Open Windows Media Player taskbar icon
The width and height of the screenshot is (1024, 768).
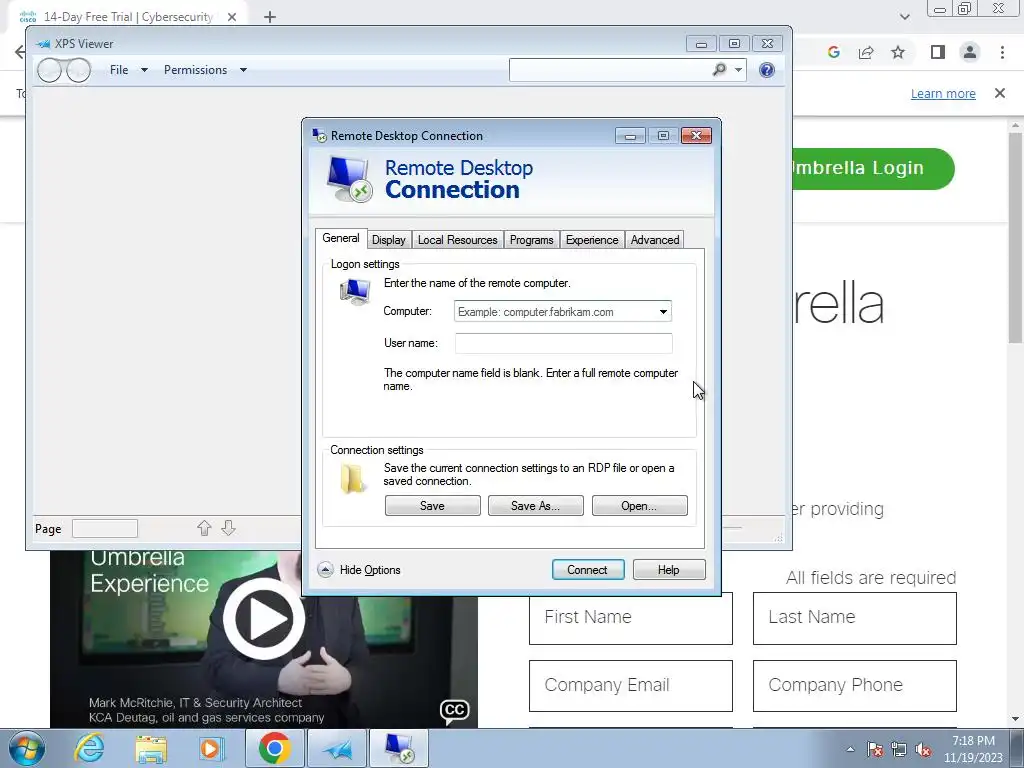point(210,748)
